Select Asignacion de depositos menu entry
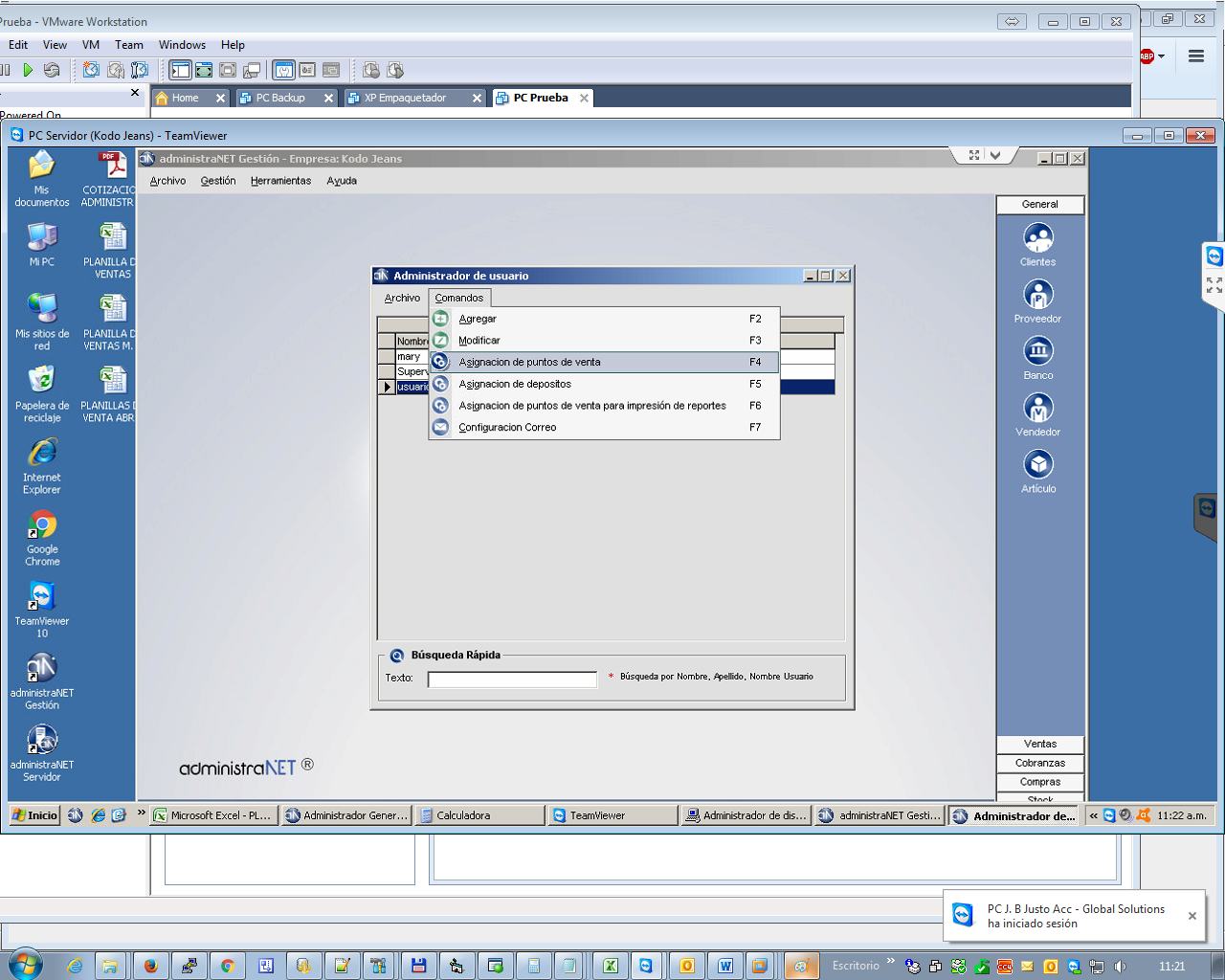Screen dimensions: 1225x980 (x=515, y=384)
